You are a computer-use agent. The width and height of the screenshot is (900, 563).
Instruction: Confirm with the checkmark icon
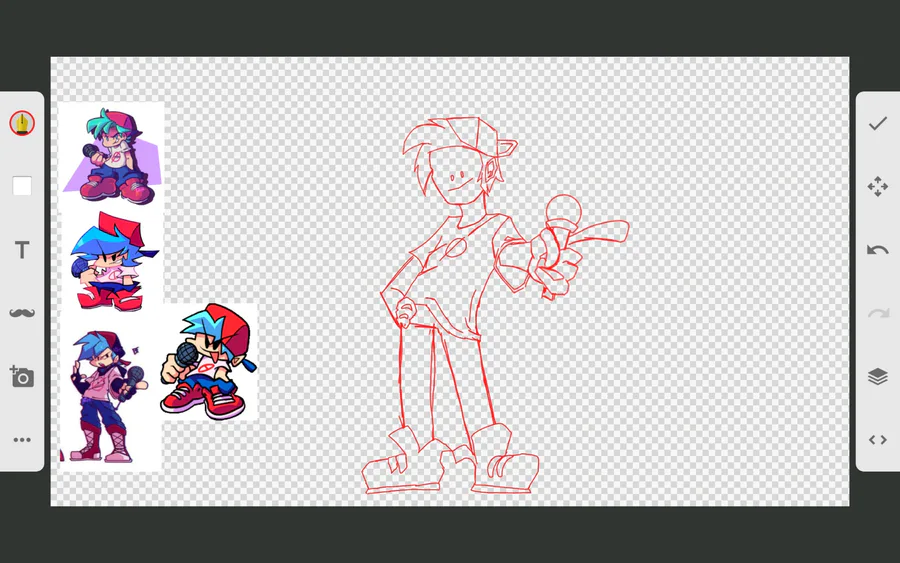pyautogui.click(x=878, y=123)
